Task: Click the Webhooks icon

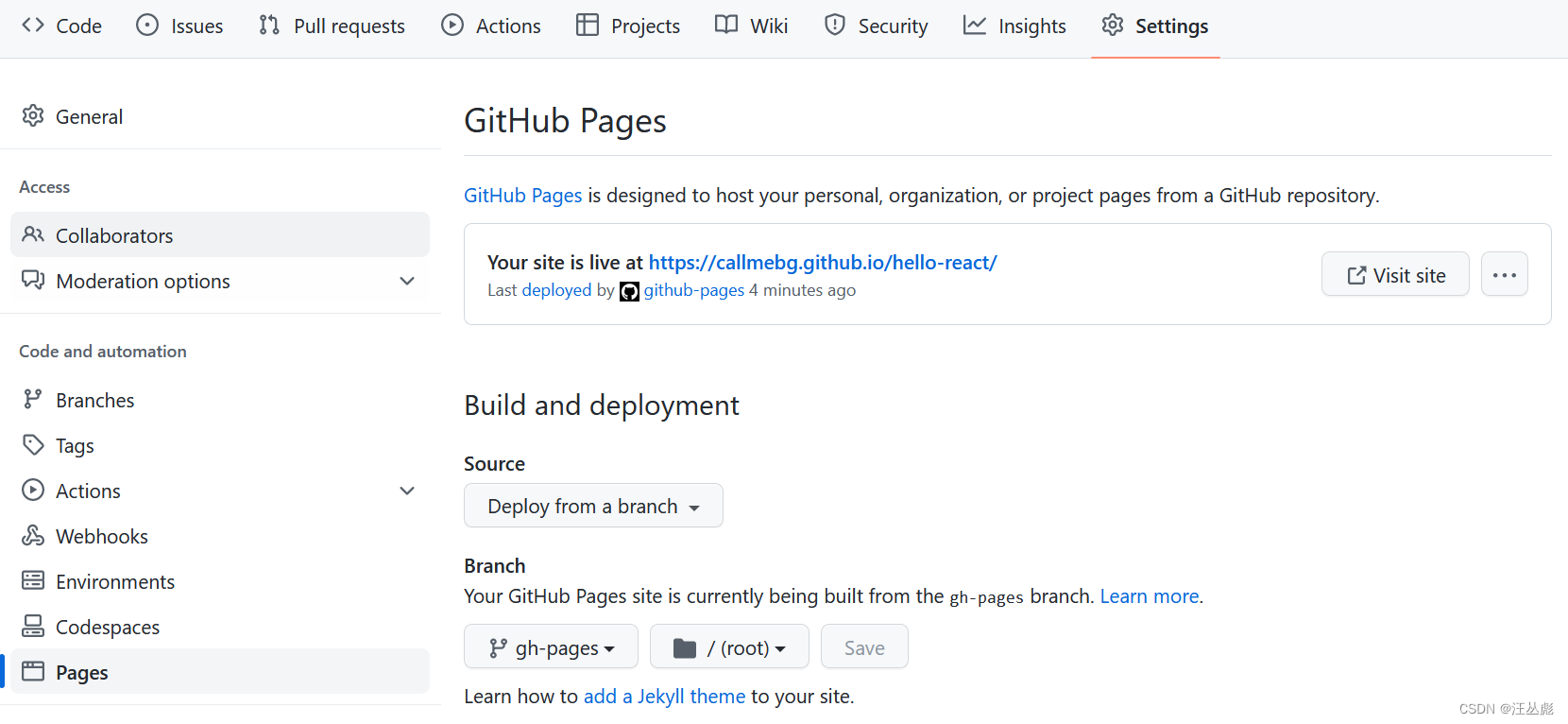Action: pyautogui.click(x=33, y=535)
